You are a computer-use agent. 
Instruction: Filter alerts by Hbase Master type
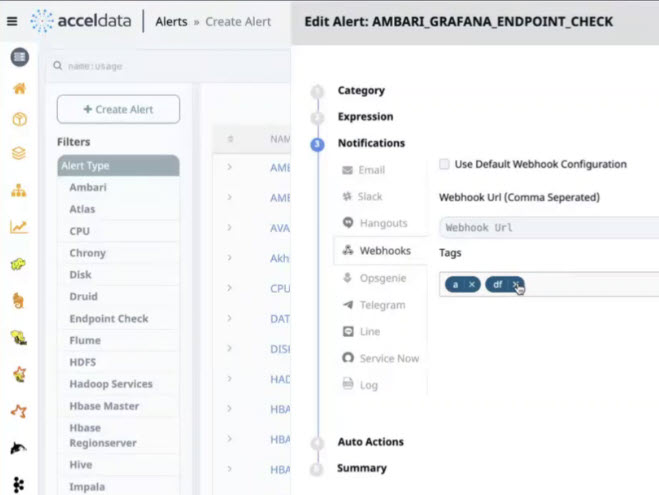click(x=119, y=406)
